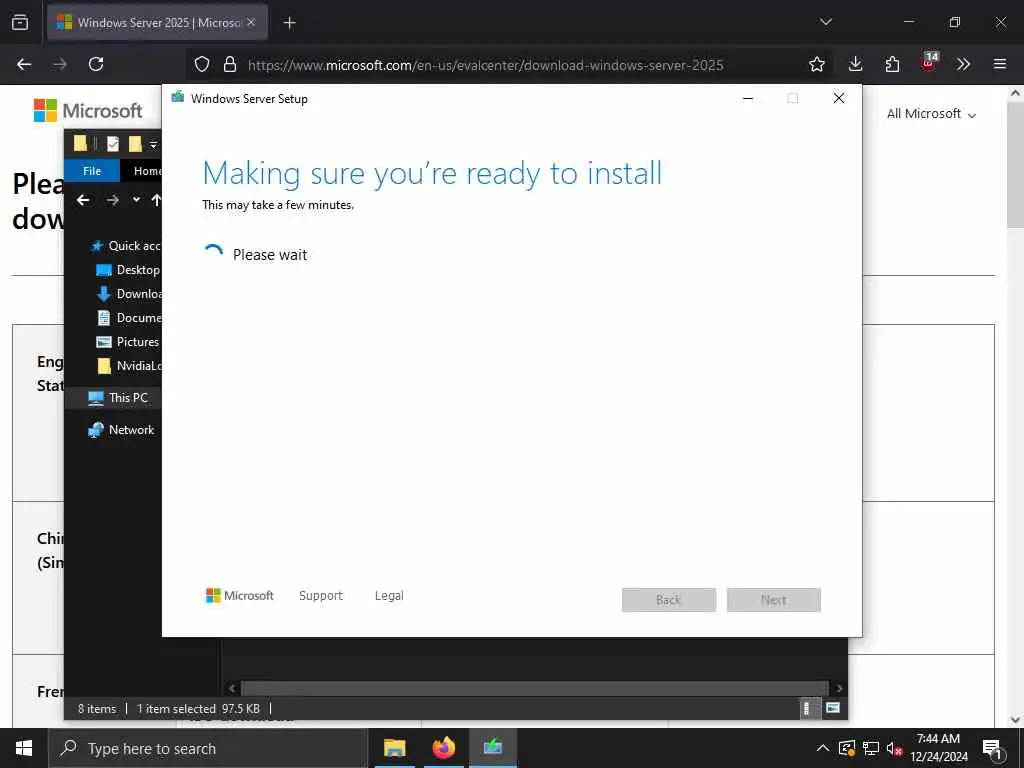Select Network in navigation pane
1024x768 pixels.
(121, 430)
